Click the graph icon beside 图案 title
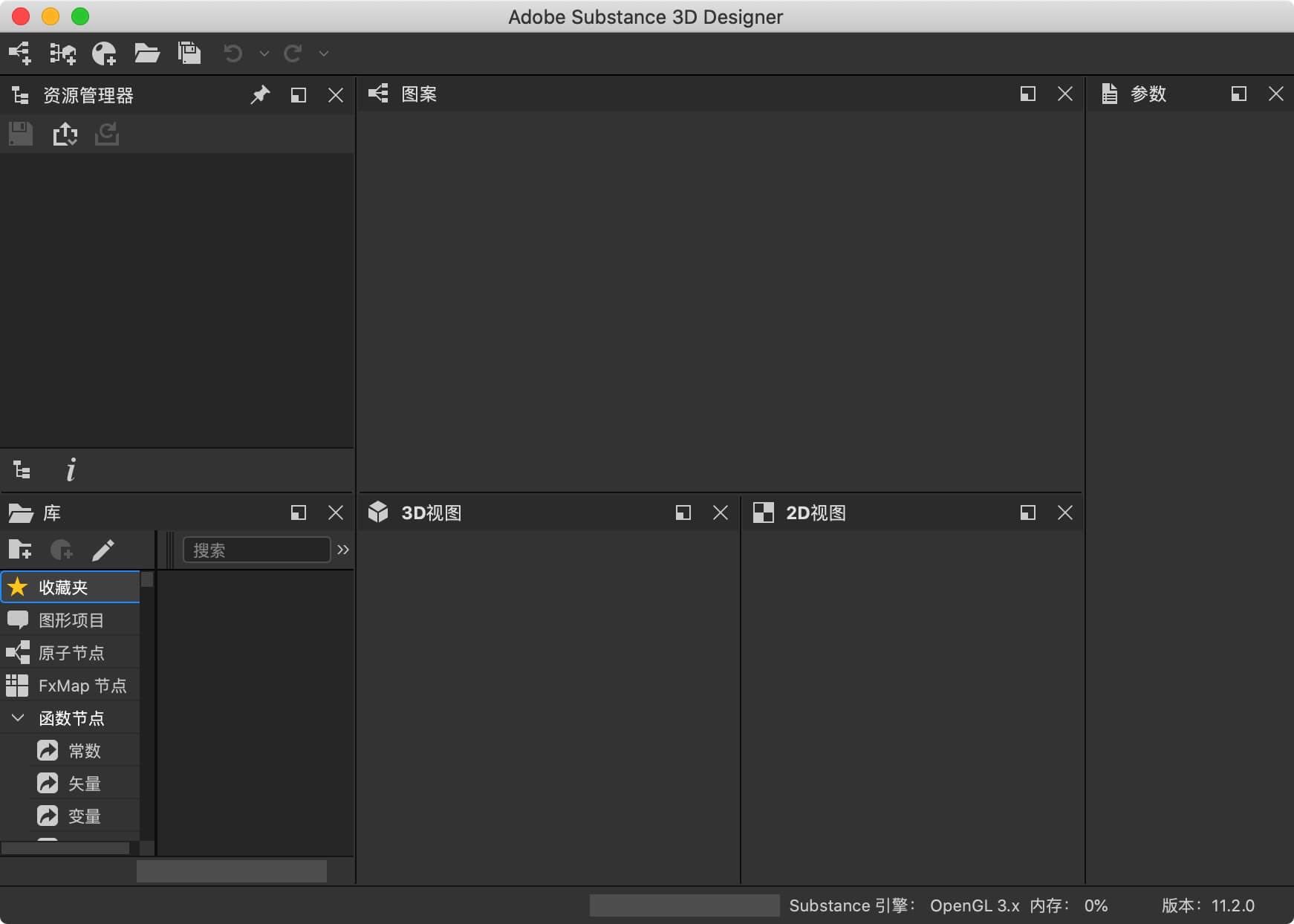1294x924 pixels. click(x=378, y=94)
